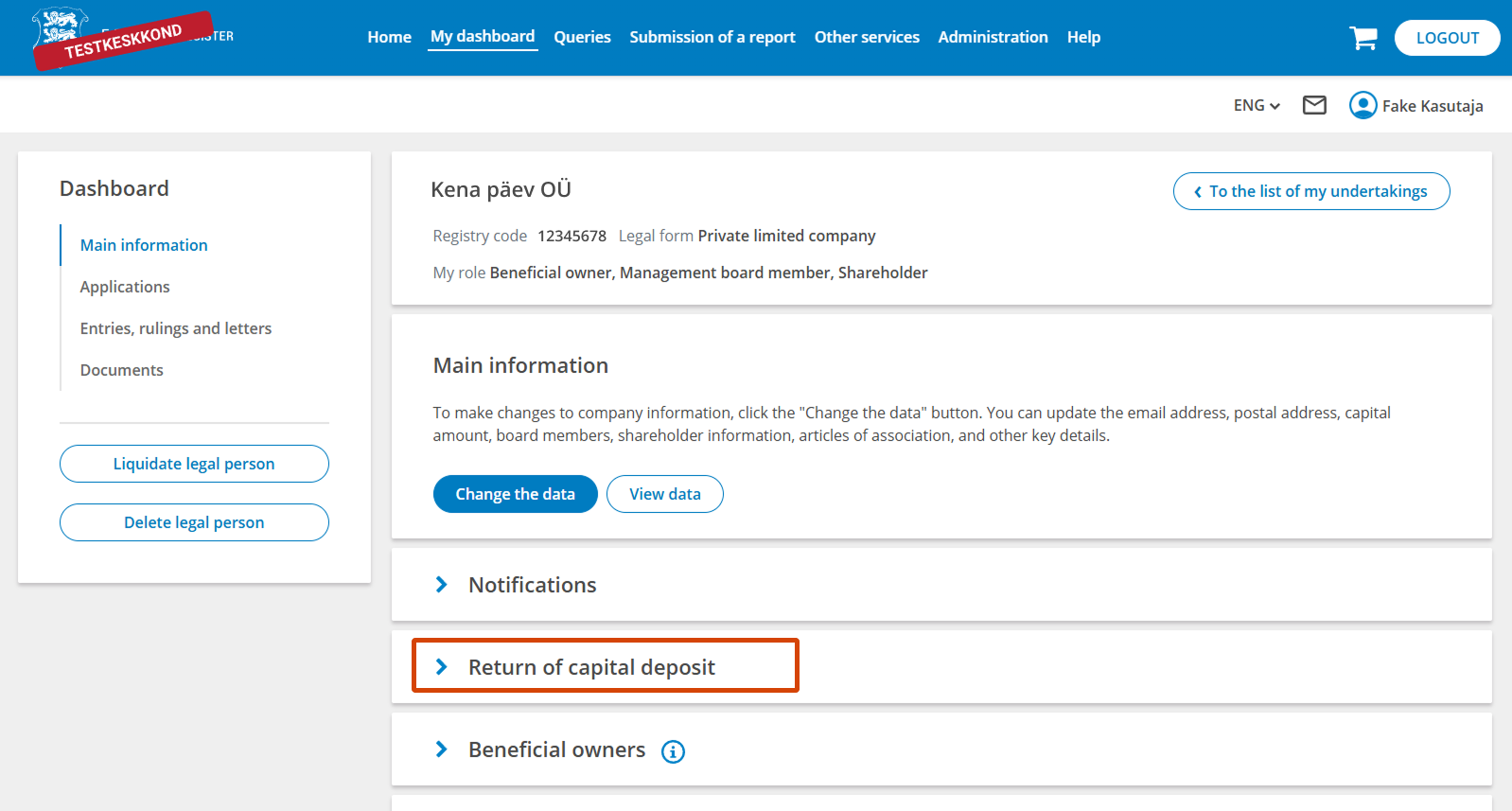Click the View data button

click(664, 494)
